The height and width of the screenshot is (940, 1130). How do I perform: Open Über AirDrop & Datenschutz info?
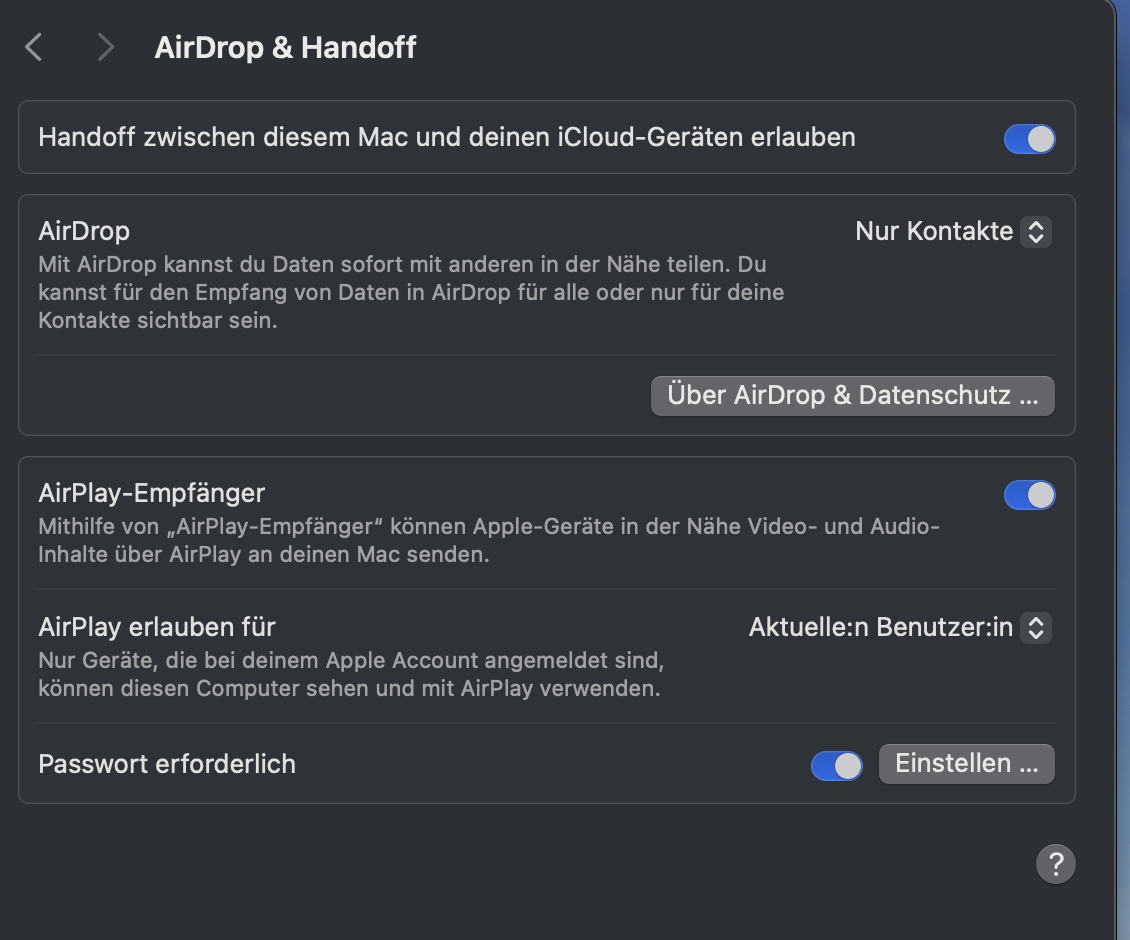pyautogui.click(x=852, y=395)
